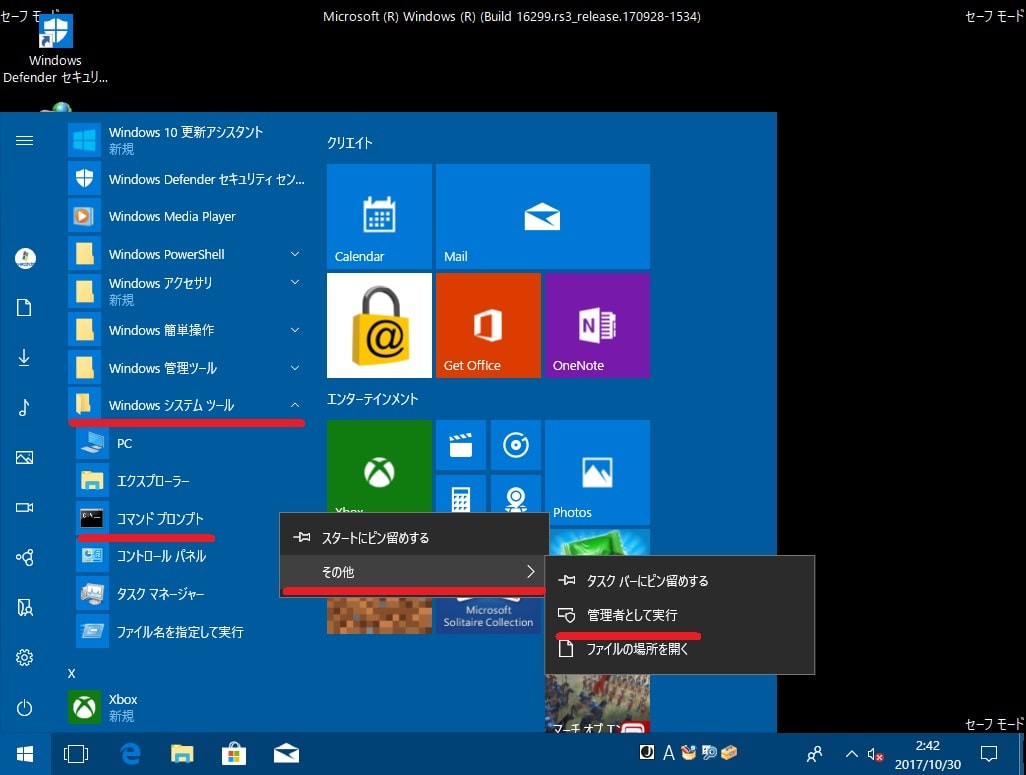Open Task View on the taskbar
The width and height of the screenshot is (1026, 775).
click(76, 754)
